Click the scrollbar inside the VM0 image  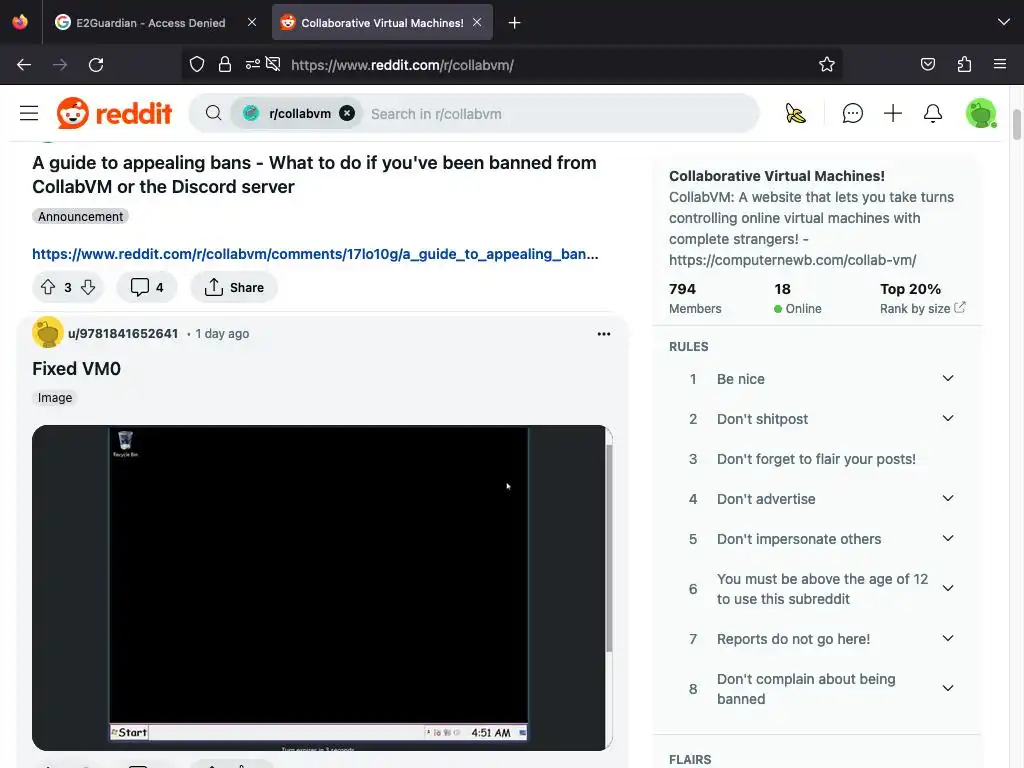click(x=609, y=549)
